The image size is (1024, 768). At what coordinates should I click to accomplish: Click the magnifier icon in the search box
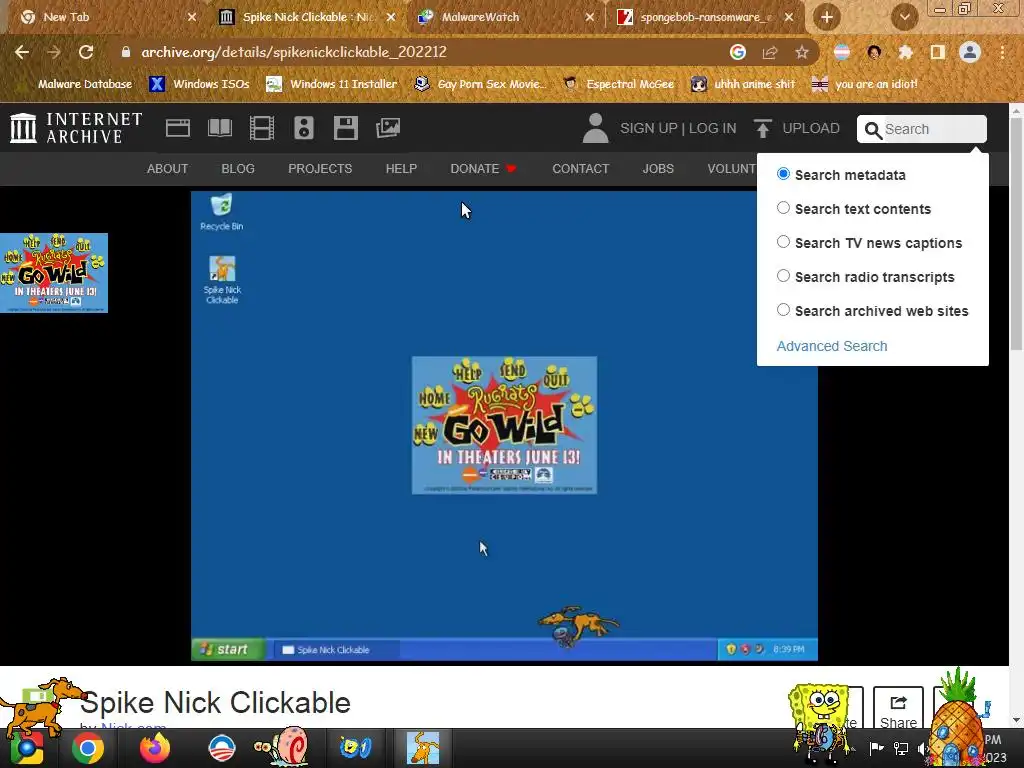873,130
